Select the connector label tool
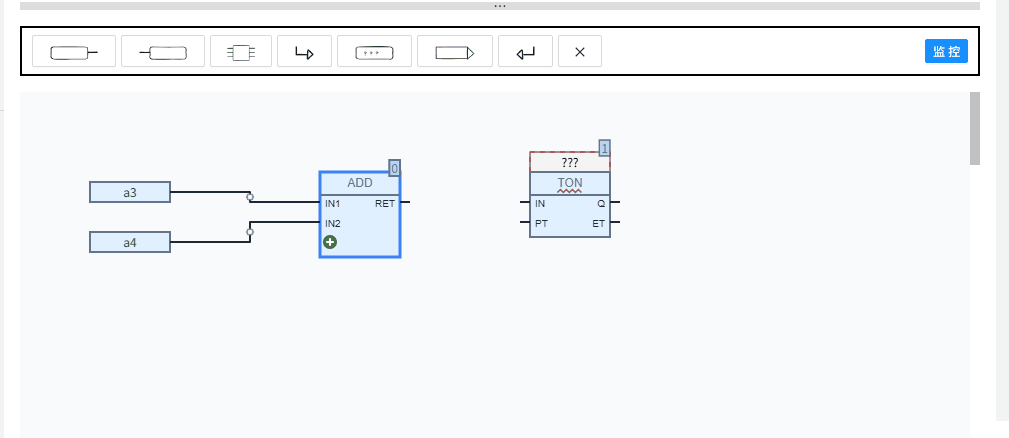This screenshot has width=1009, height=438. point(455,51)
